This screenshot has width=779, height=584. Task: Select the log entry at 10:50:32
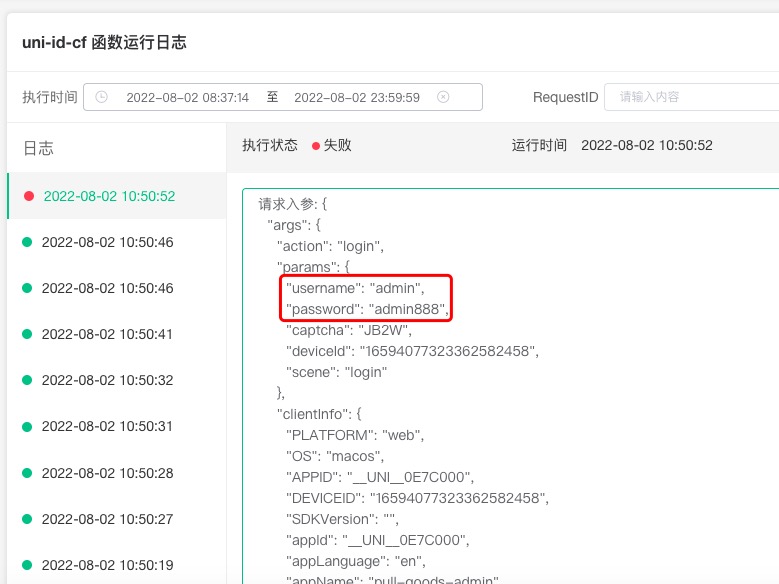coord(107,380)
